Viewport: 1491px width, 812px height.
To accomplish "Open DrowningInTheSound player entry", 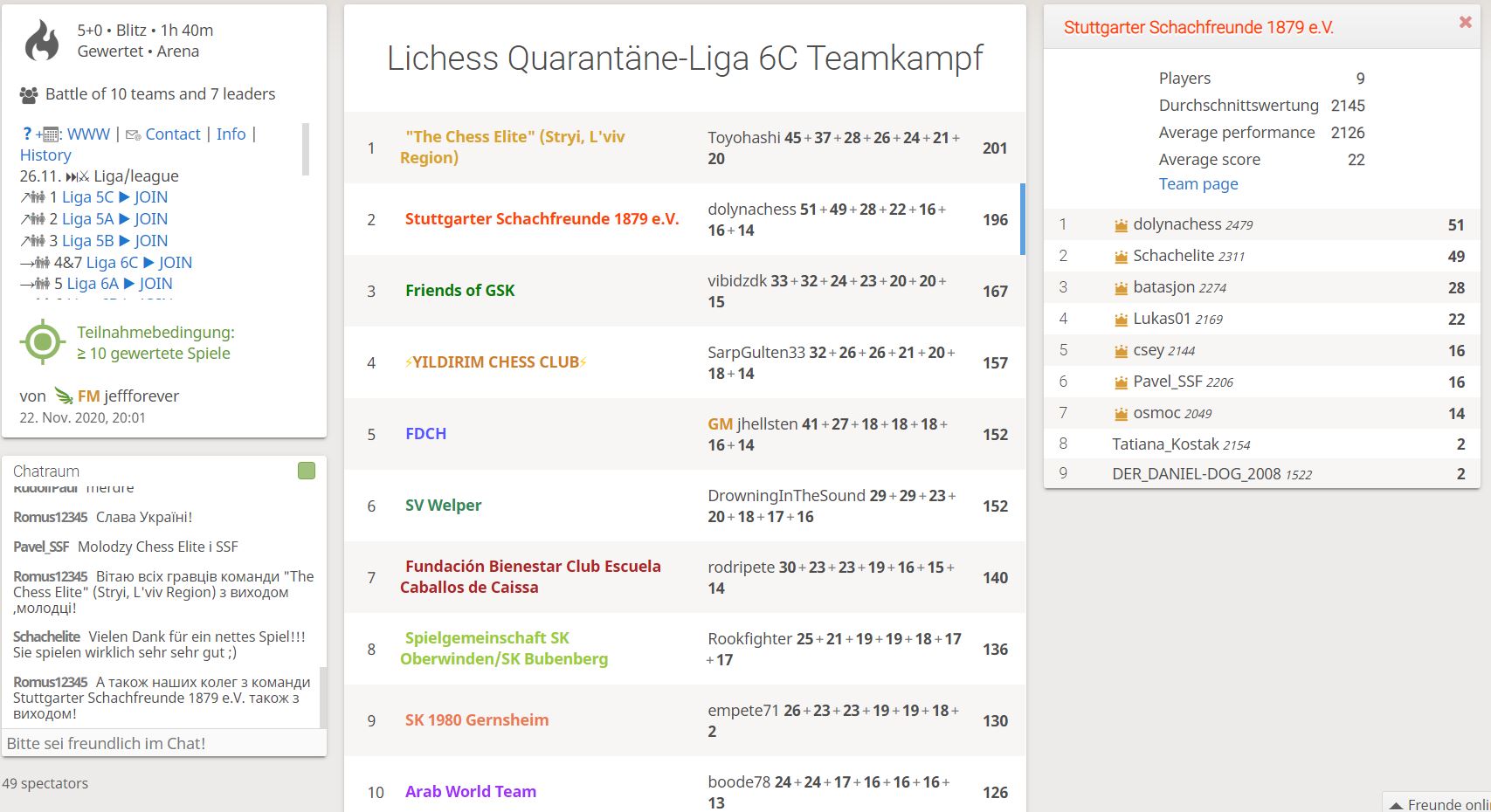I will point(786,496).
